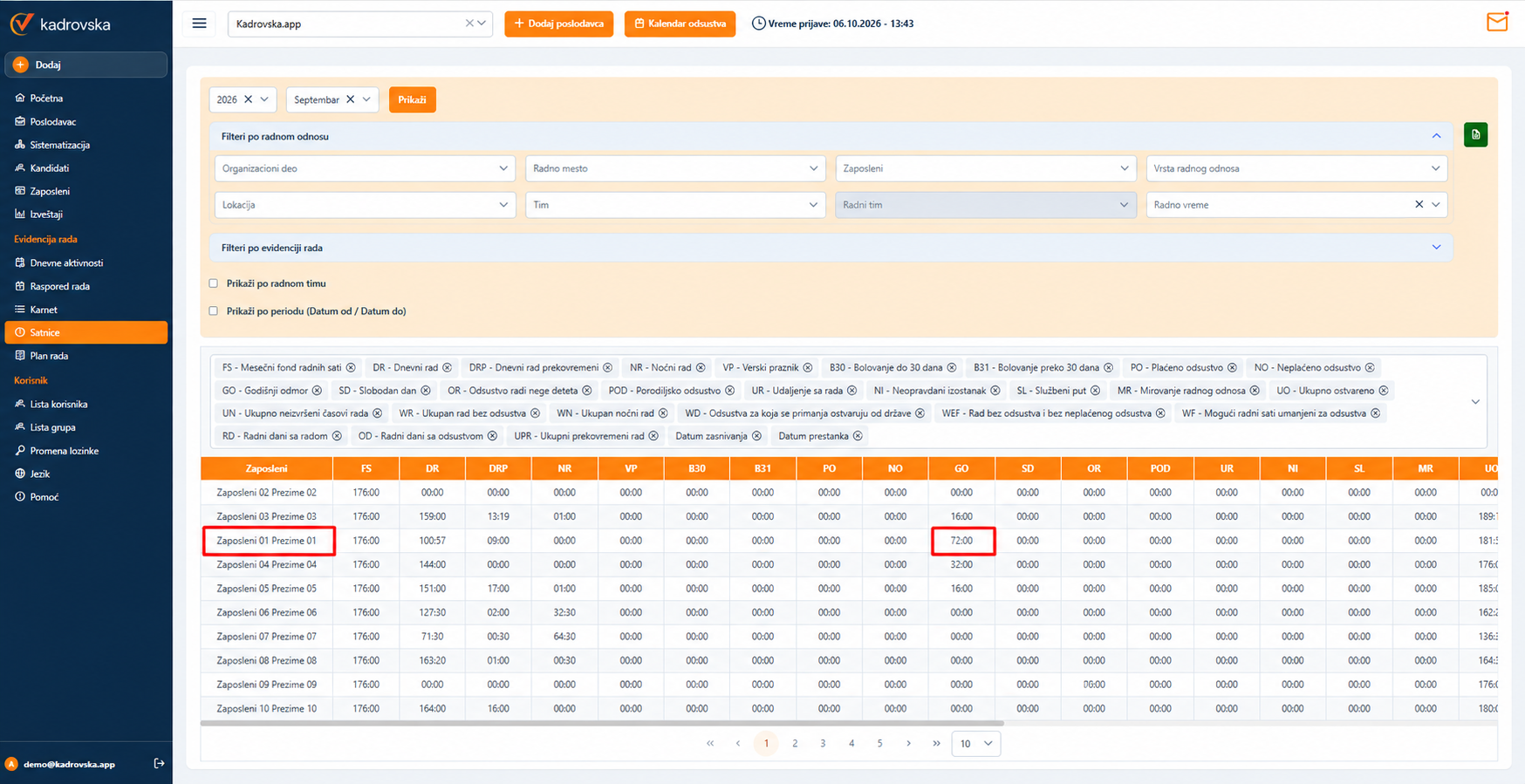Screen dimensions: 1525x784
Task: Open the mail envelope notifications icon
Action: pyautogui.click(x=1497, y=22)
